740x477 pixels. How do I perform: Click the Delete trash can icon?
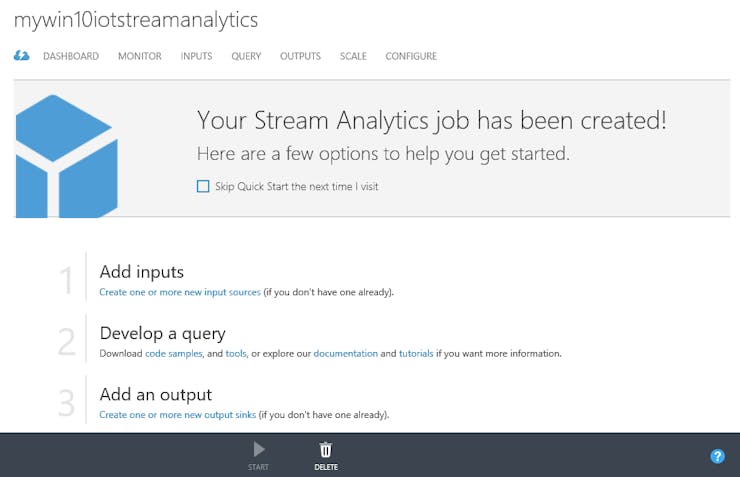click(326, 449)
